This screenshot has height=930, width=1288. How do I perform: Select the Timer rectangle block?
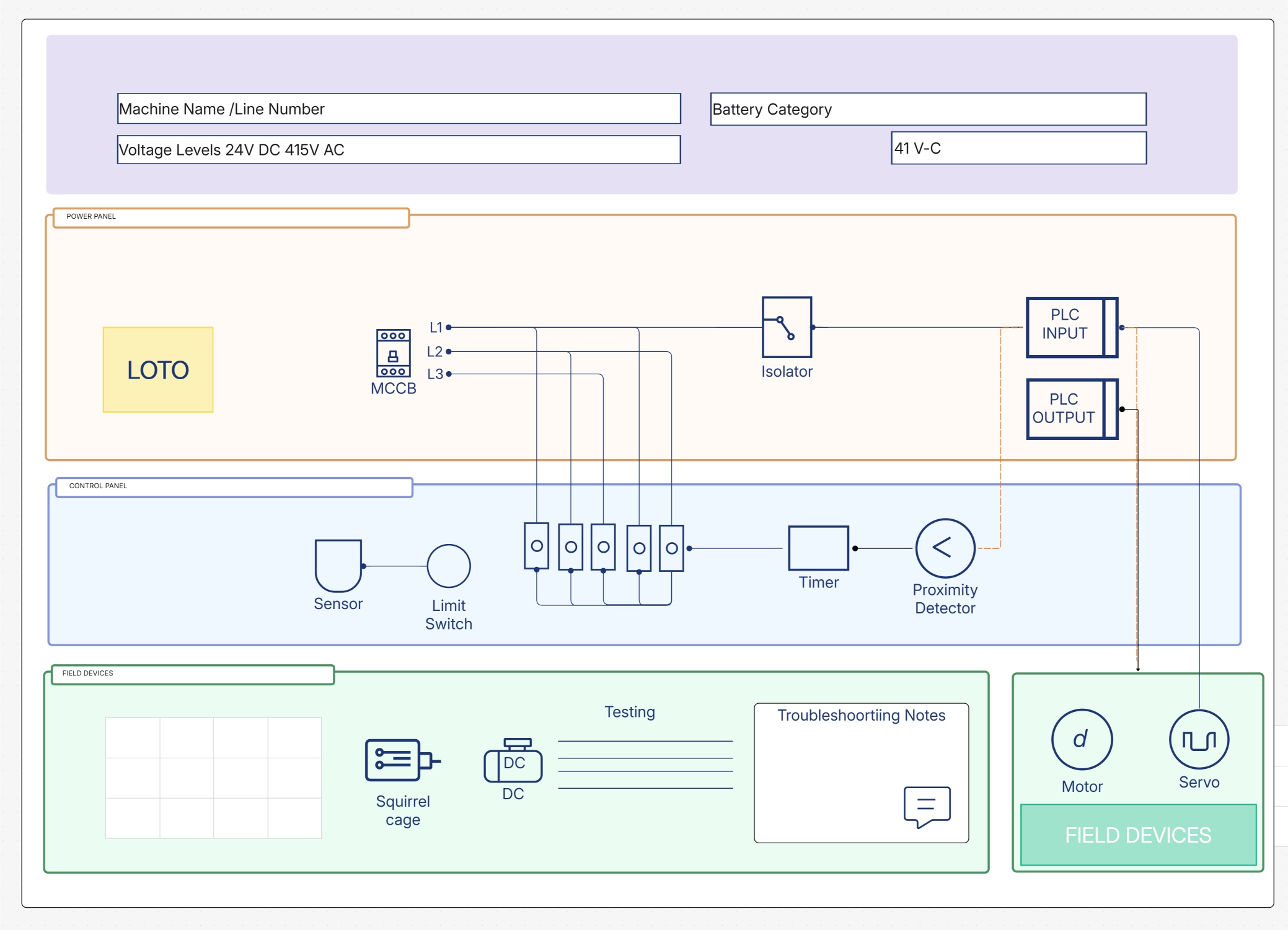[x=818, y=548]
